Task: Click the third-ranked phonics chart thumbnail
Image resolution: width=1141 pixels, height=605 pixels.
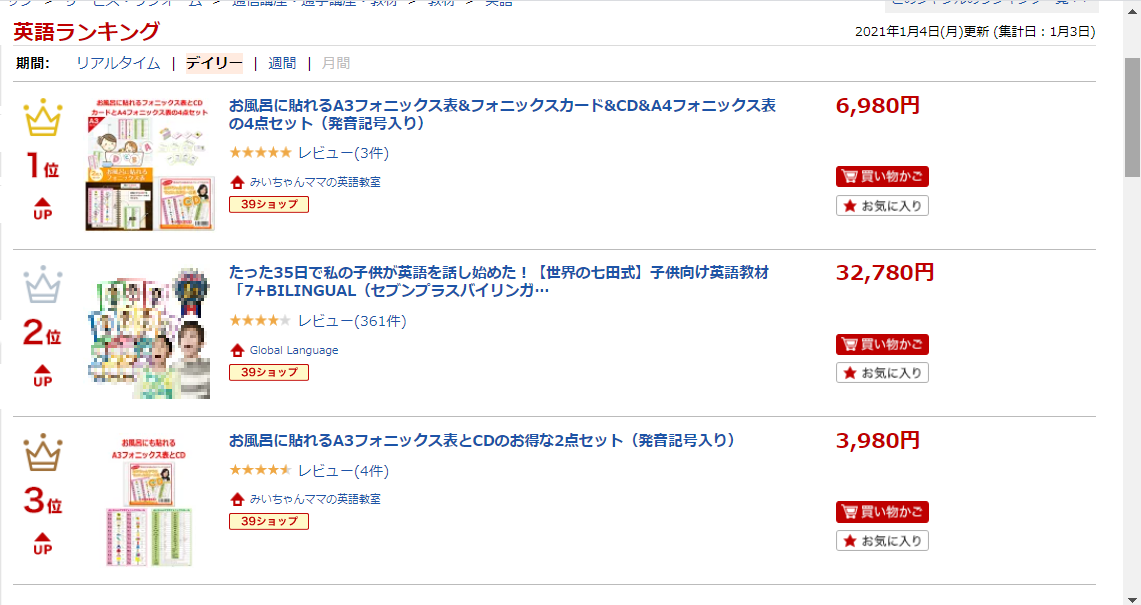Action: point(150,501)
